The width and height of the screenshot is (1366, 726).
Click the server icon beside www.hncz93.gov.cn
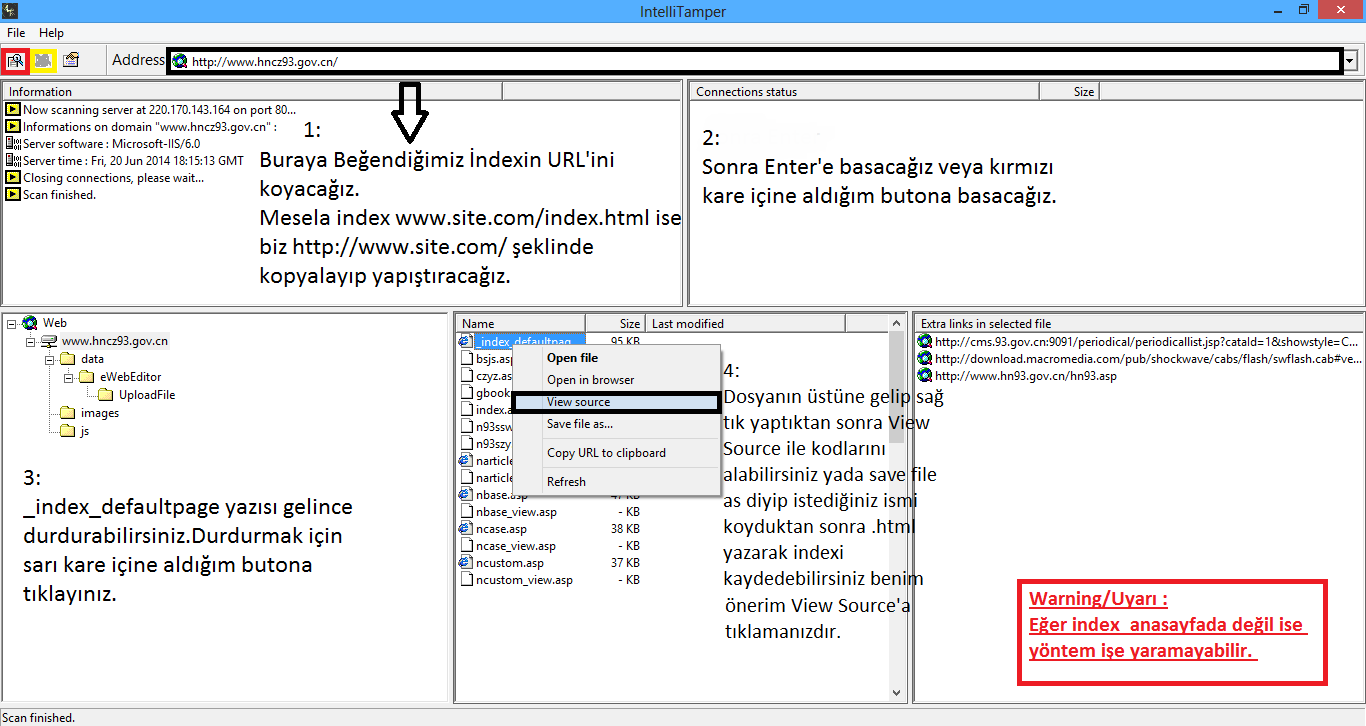click(48, 341)
